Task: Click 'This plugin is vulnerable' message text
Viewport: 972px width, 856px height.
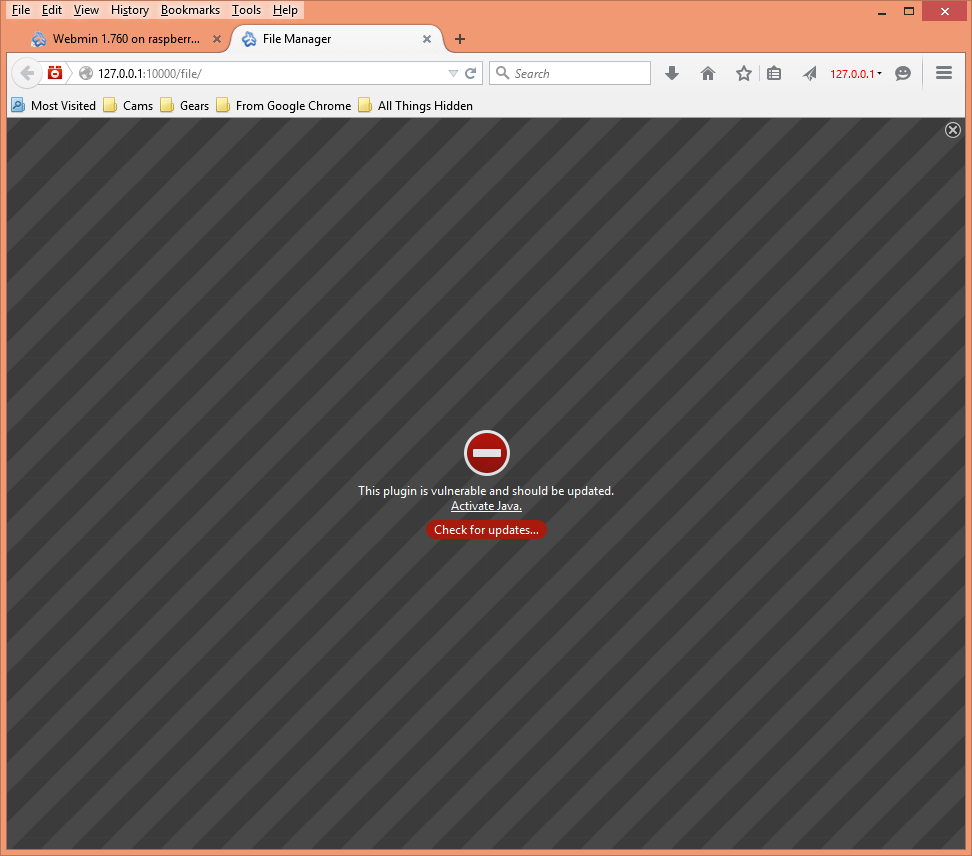Action: 486,490
